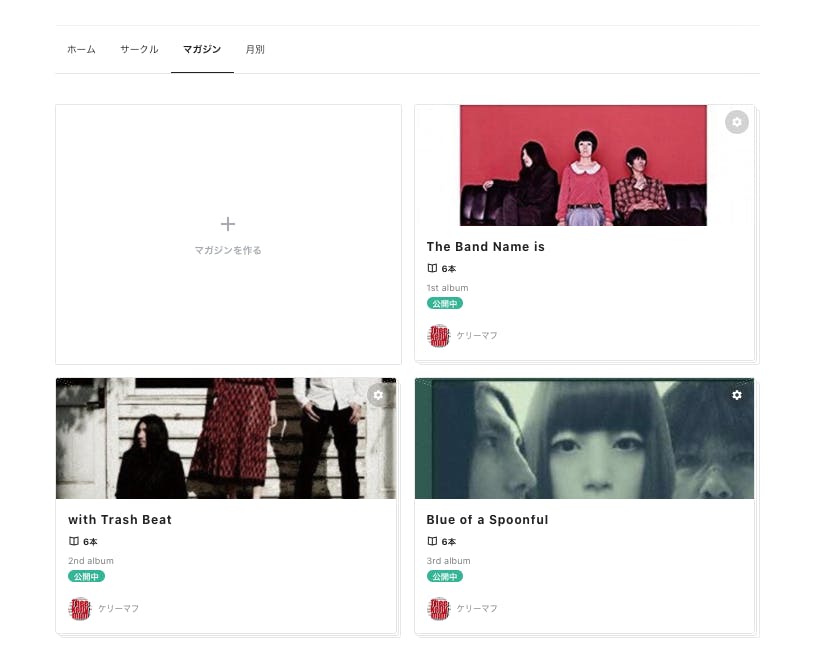Image resolution: width=817 pixels, height=664 pixels.
Task: Click book count icon on The Band Name is
Action: point(432,268)
